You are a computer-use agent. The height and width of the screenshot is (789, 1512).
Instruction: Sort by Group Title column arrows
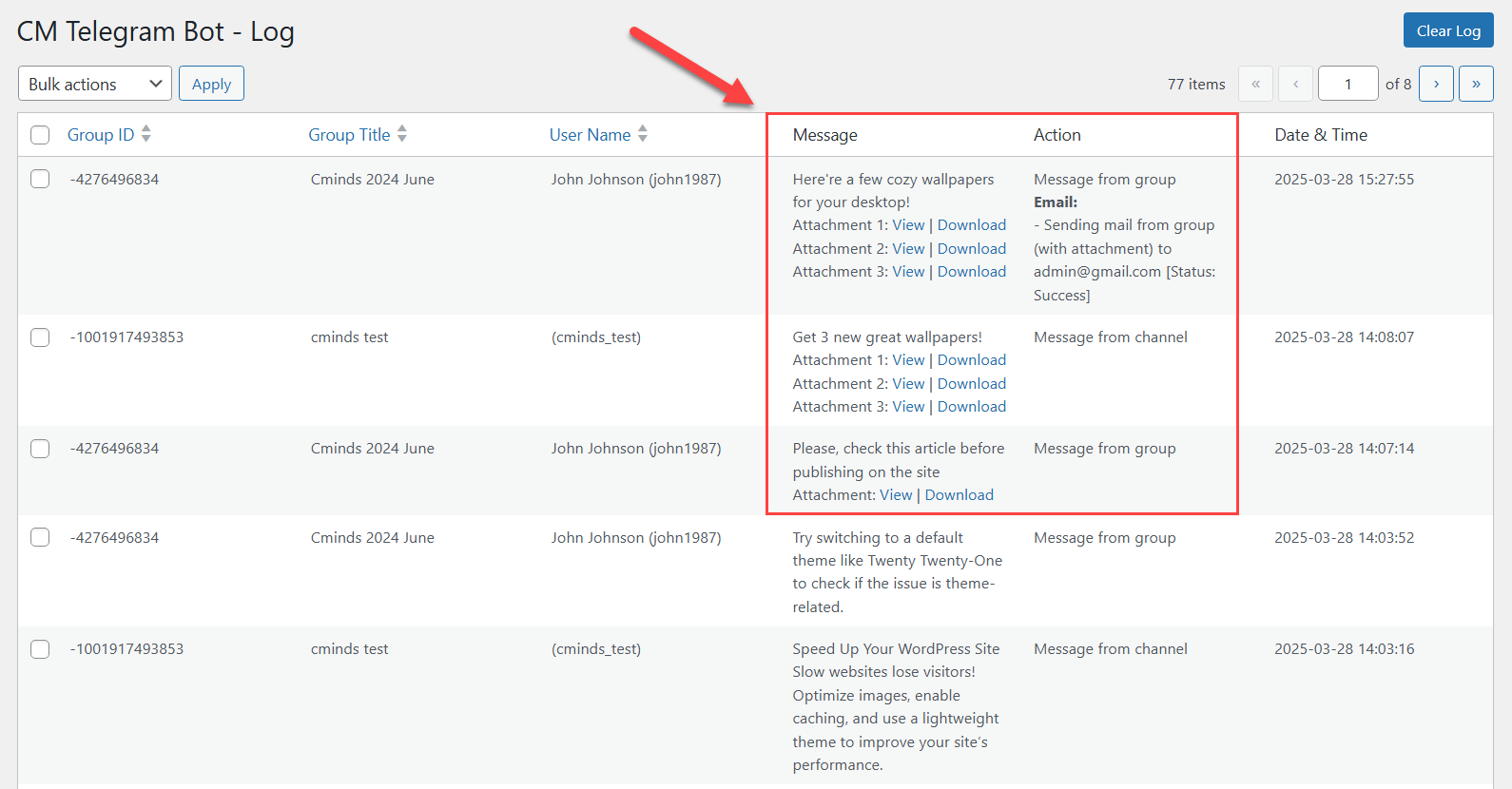pyautogui.click(x=402, y=134)
